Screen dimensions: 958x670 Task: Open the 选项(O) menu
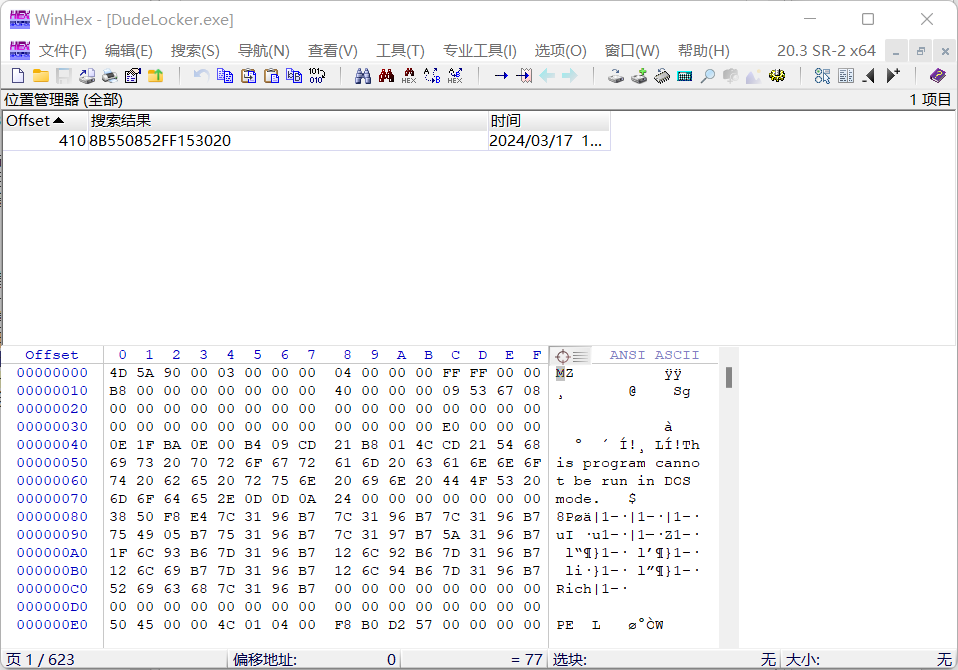[x=560, y=51]
